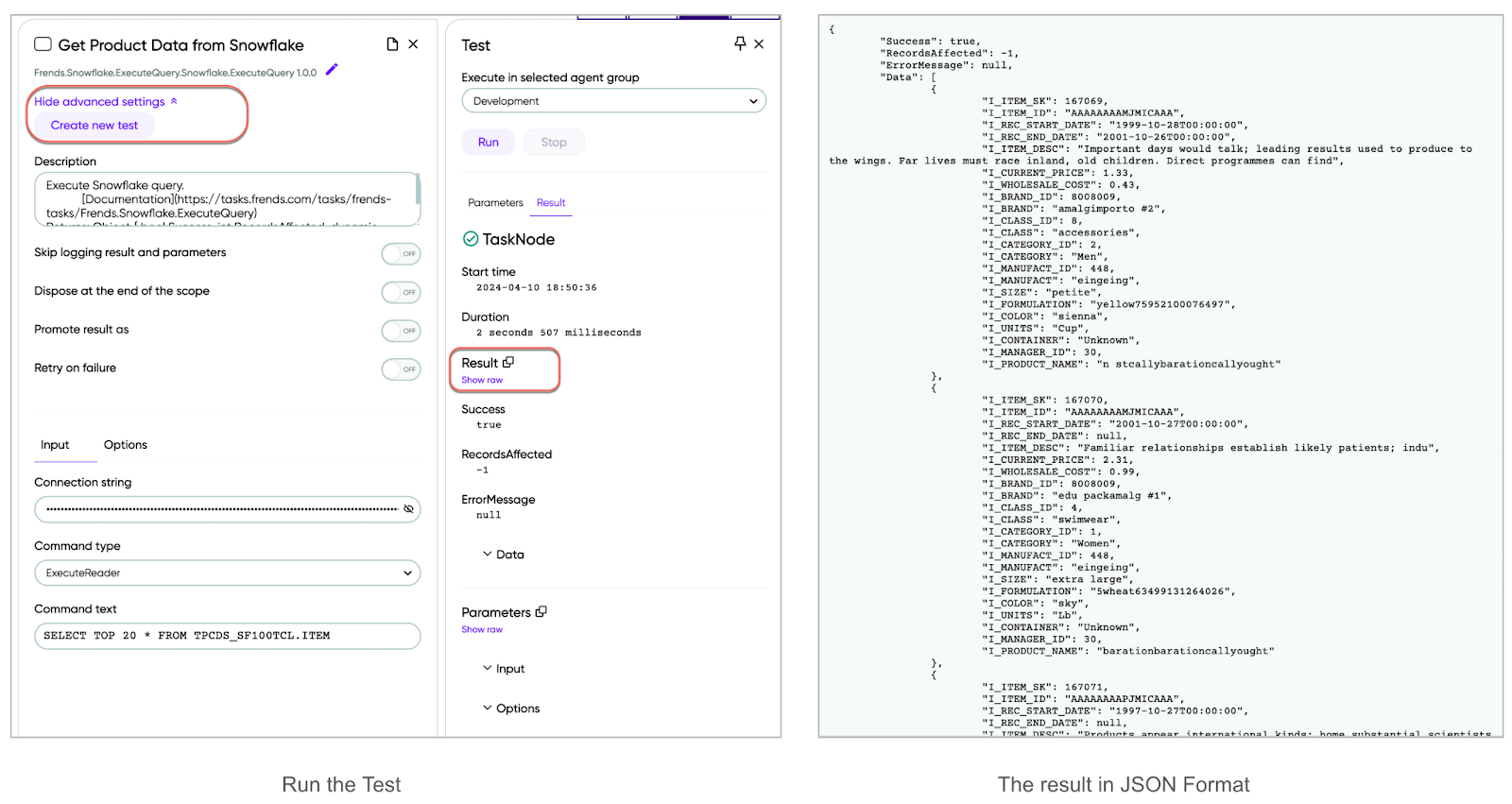The image size is (1512, 804).
Task: Open the Development agent group dropdown
Action: coord(614,101)
